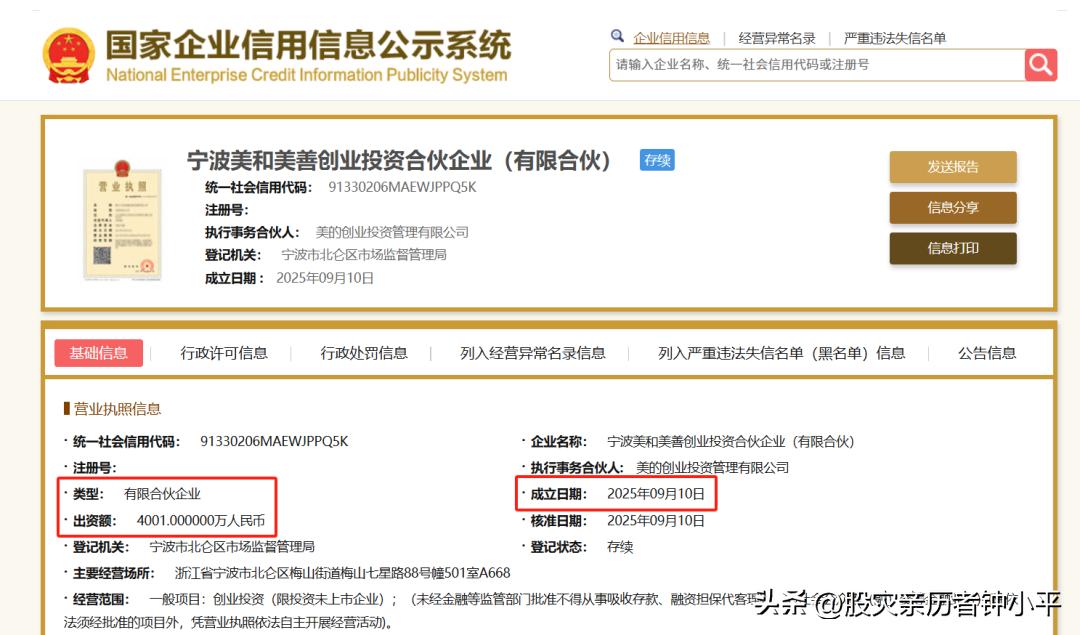Open the 行政许可信息 tab

(x=224, y=353)
